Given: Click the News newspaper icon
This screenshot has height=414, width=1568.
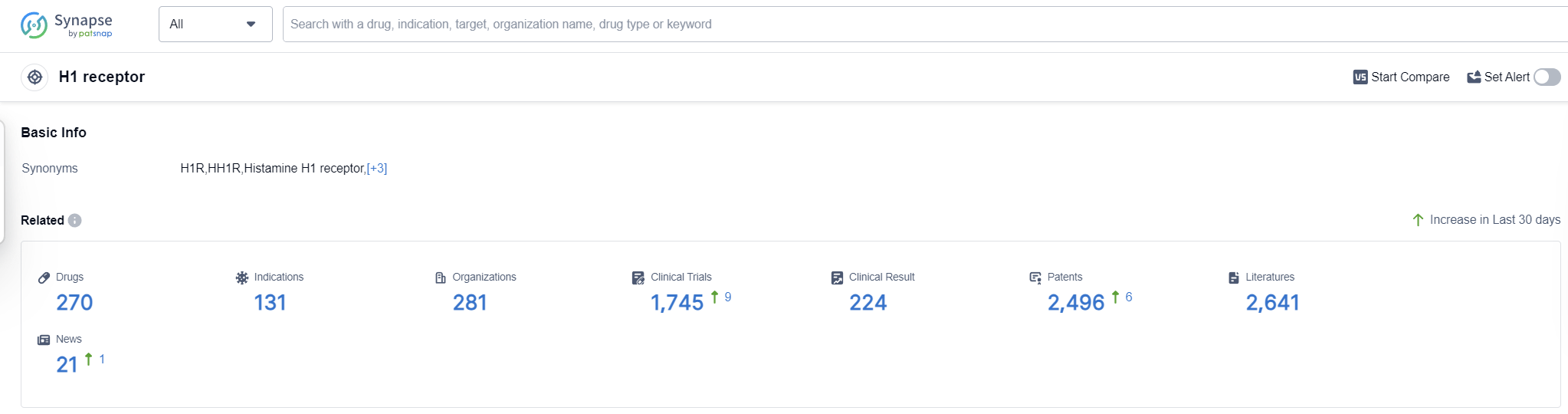Looking at the screenshot, I should (44, 340).
